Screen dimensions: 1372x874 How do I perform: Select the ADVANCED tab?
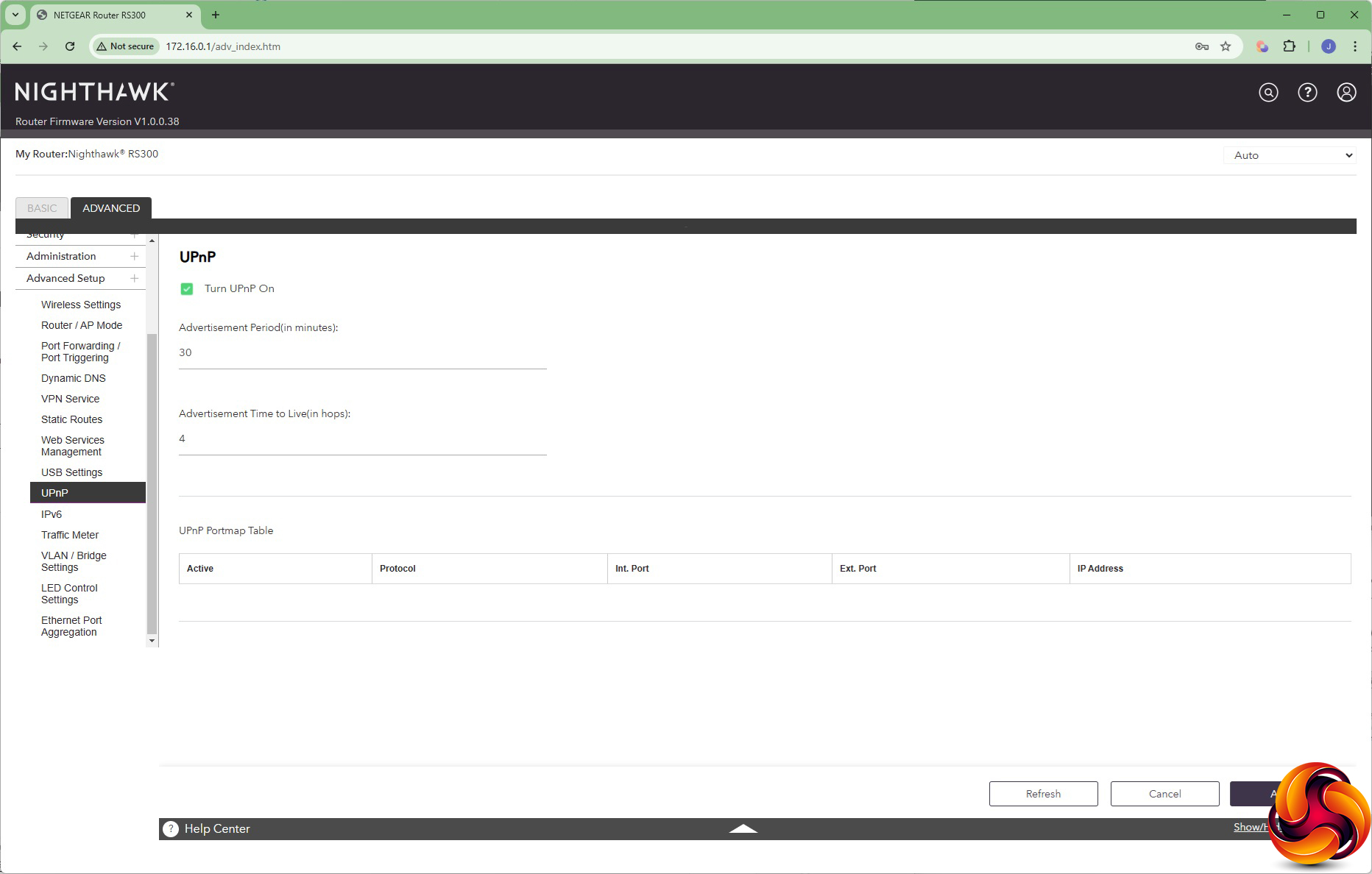click(x=111, y=208)
